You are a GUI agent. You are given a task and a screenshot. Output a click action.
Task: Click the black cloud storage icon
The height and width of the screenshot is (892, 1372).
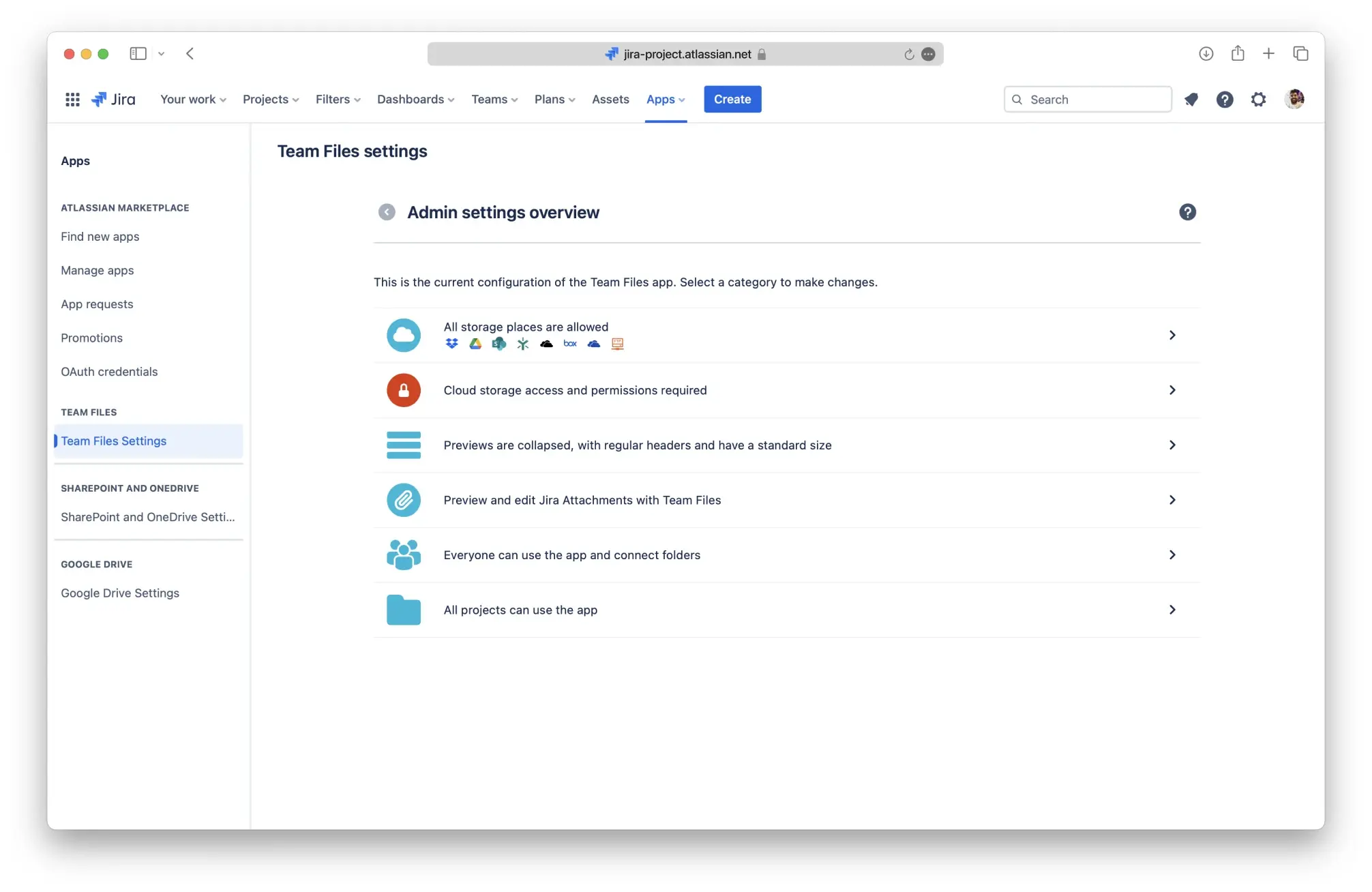tap(547, 344)
